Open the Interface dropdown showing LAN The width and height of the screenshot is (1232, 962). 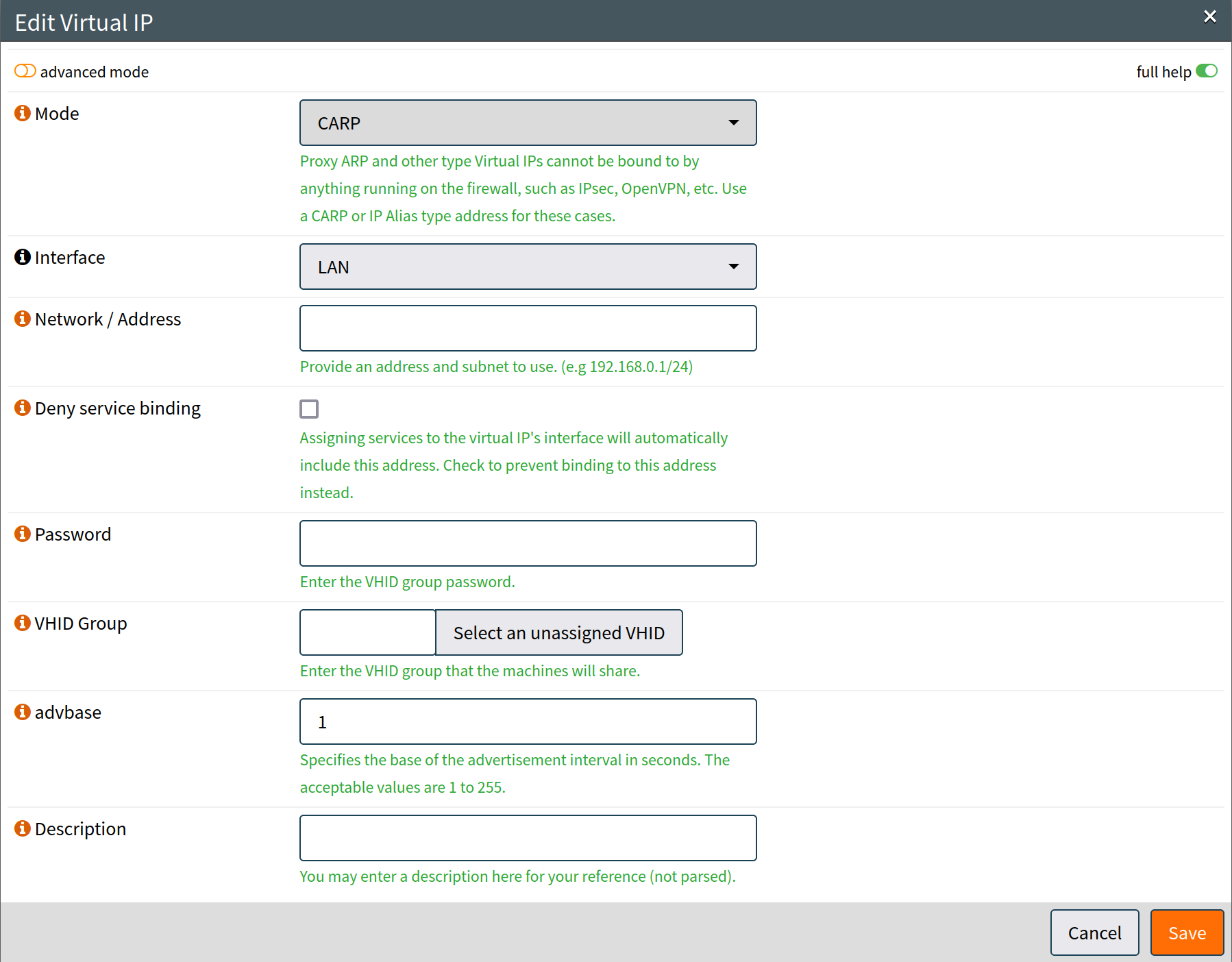click(x=528, y=267)
